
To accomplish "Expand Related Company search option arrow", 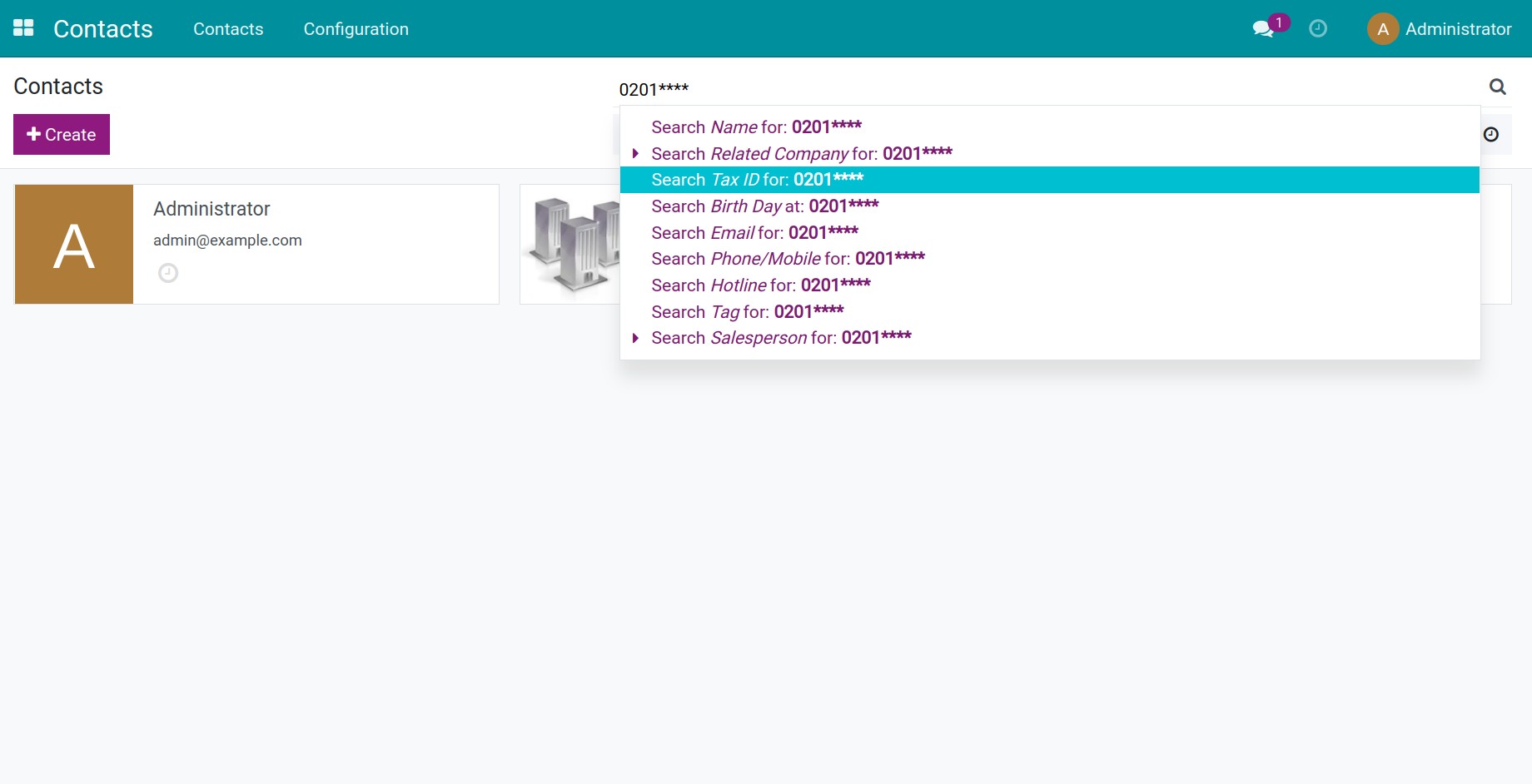I will coord(635,154).
